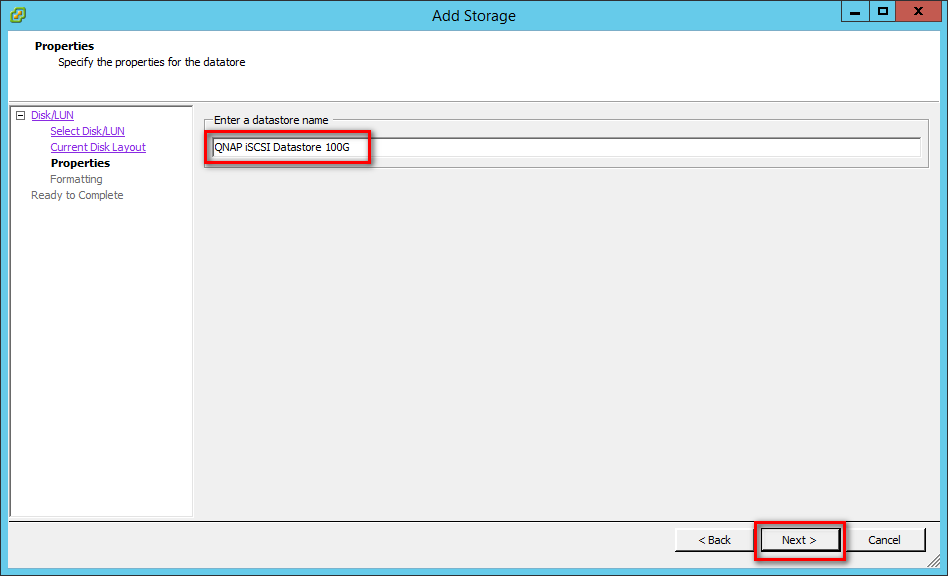Image resolution: width=948 pixels, height=576 pixels.
Task: Click the 'Enter a datastore name' group label
Action: point(270,120)
